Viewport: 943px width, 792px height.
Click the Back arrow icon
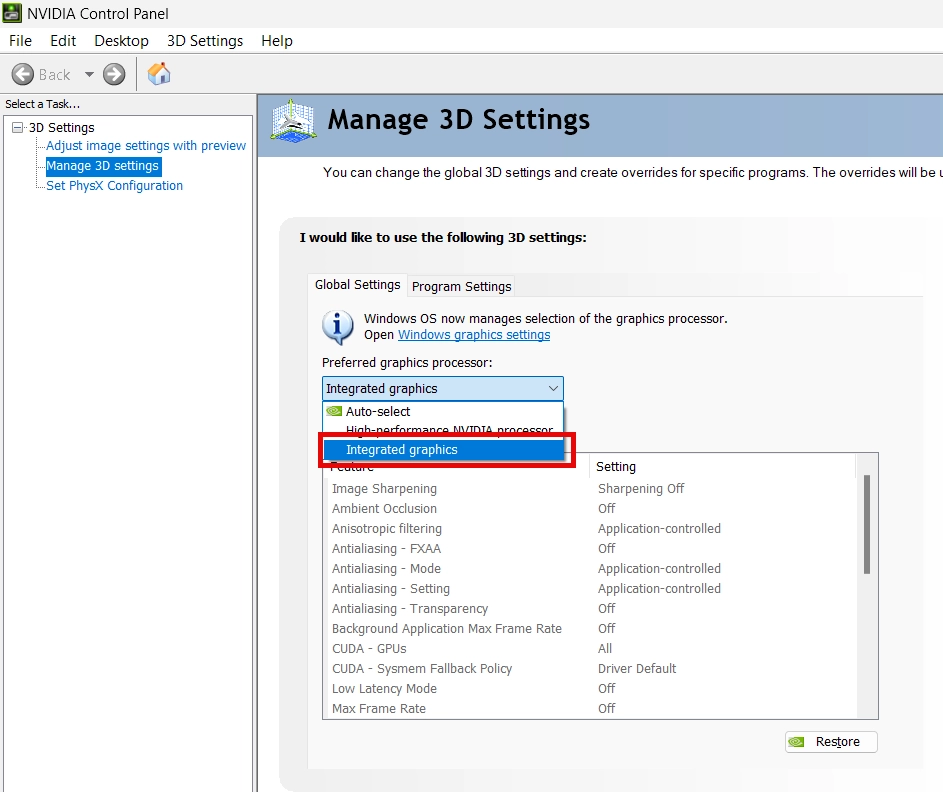[x=23, y=74]
